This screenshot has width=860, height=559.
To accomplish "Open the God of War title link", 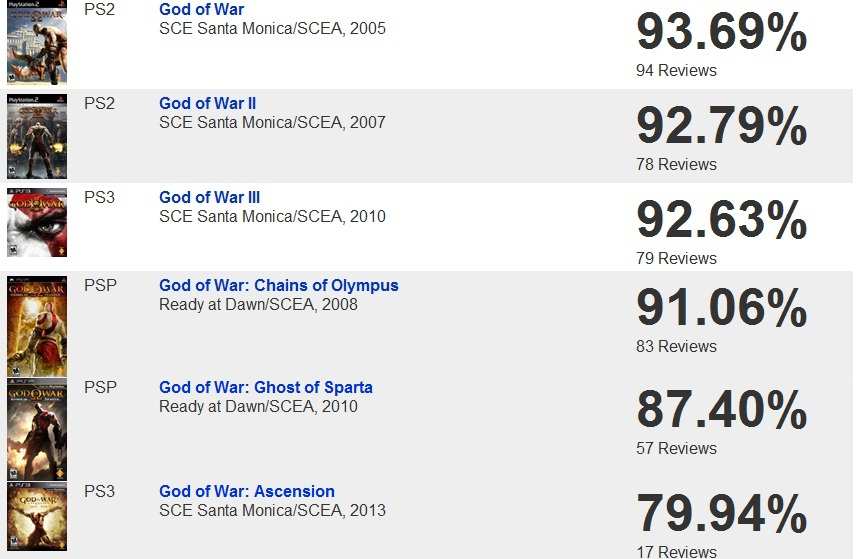I will tap(201, 9).
